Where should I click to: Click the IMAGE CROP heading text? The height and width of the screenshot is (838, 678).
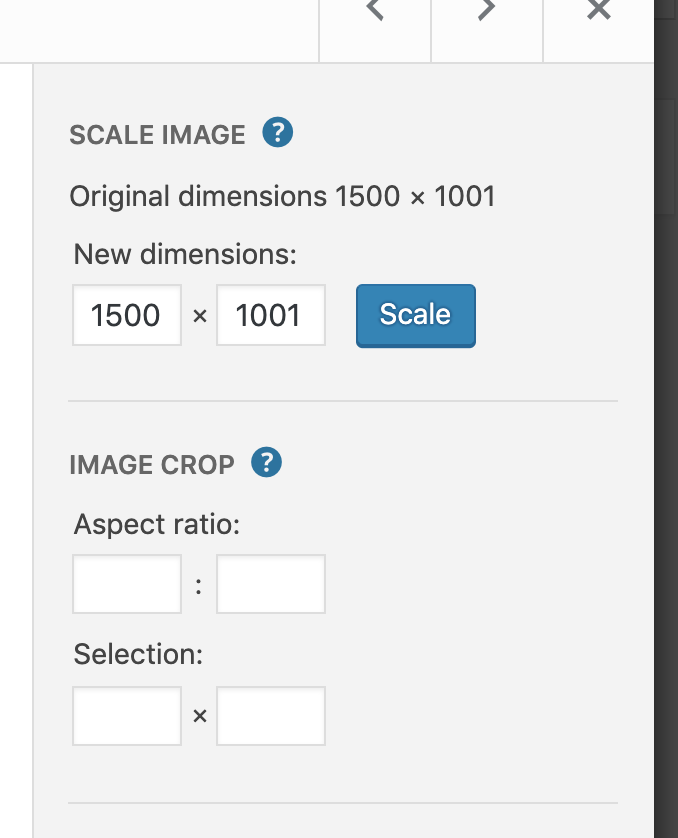coord(152,465)
